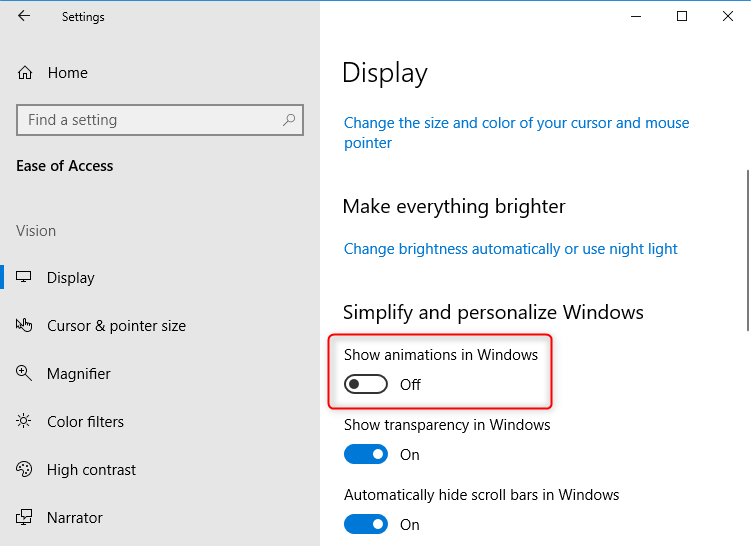Viewport: 751px width, 546px height.
Task: Enable Show animations in Windows toggle
Action: click(x=366, y=385)
